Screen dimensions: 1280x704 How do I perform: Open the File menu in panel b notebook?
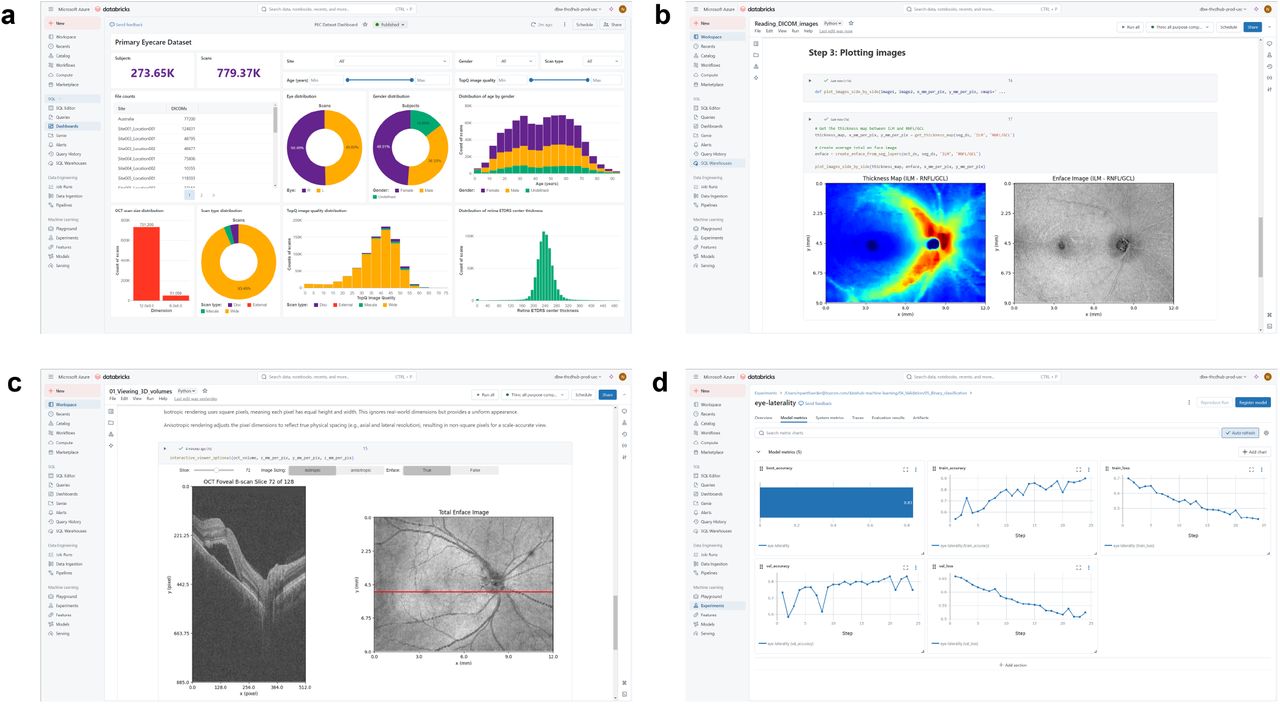point(757,31)
